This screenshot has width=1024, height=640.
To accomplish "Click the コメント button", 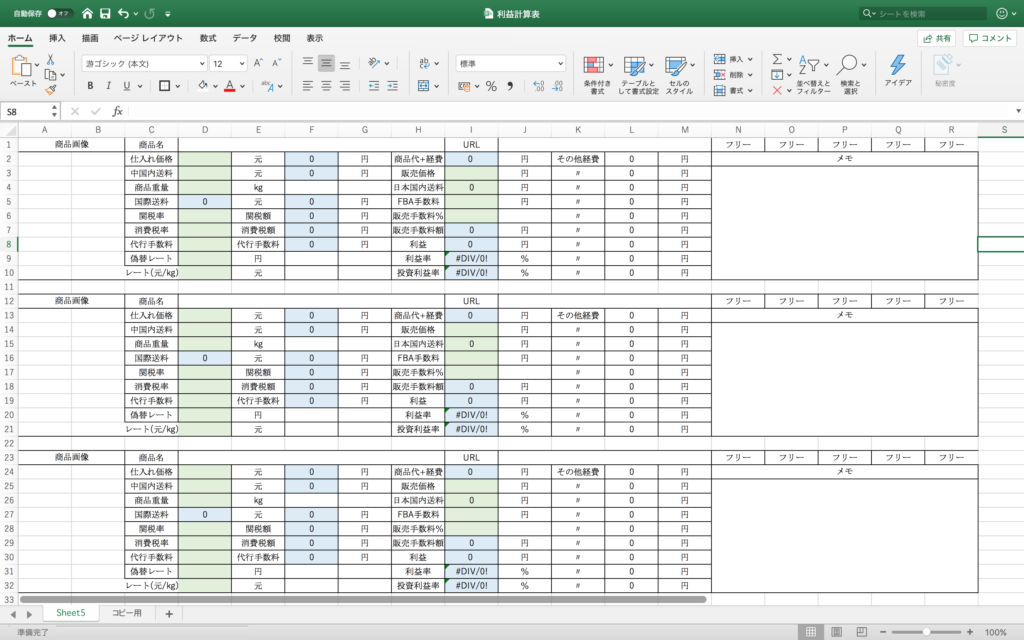I will click(990, 38).
